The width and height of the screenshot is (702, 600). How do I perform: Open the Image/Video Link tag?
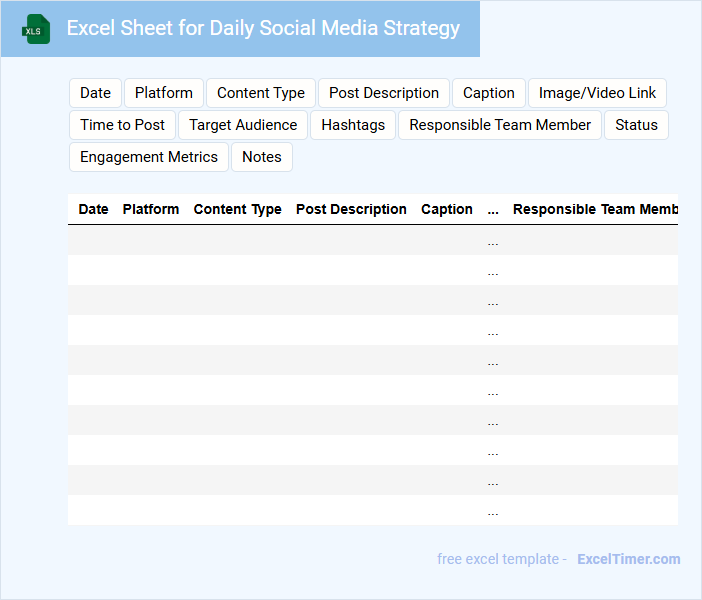[597, 93]
